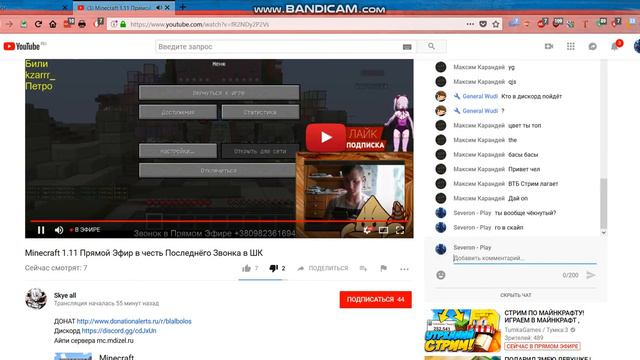Click the ЛАЙК ПОДПИСКА overlay play button
This screenshot has width=640, height=360.
point(326,137)
